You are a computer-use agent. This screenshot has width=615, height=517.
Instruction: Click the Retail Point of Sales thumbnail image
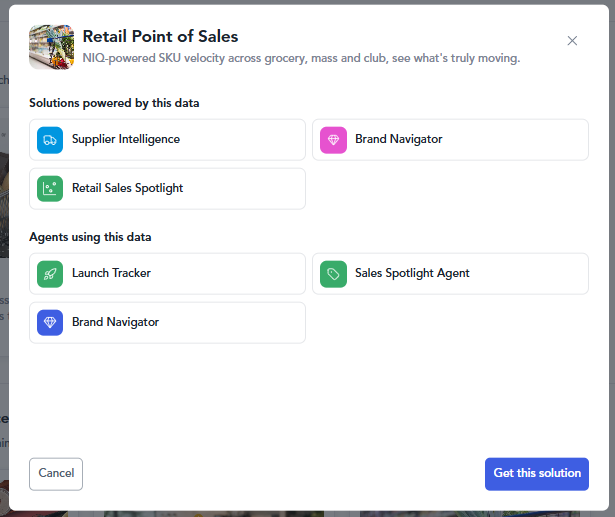51,47
